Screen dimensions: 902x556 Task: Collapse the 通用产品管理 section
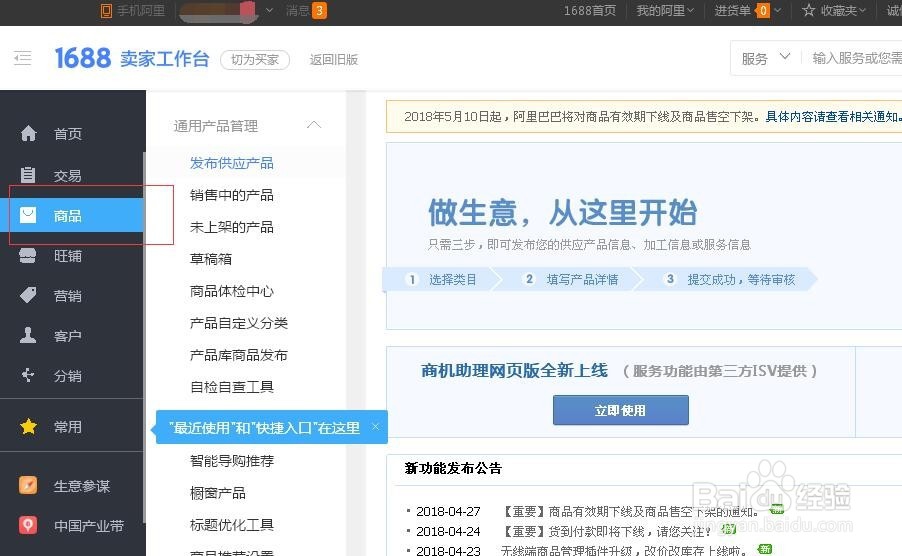pos(314,125)
